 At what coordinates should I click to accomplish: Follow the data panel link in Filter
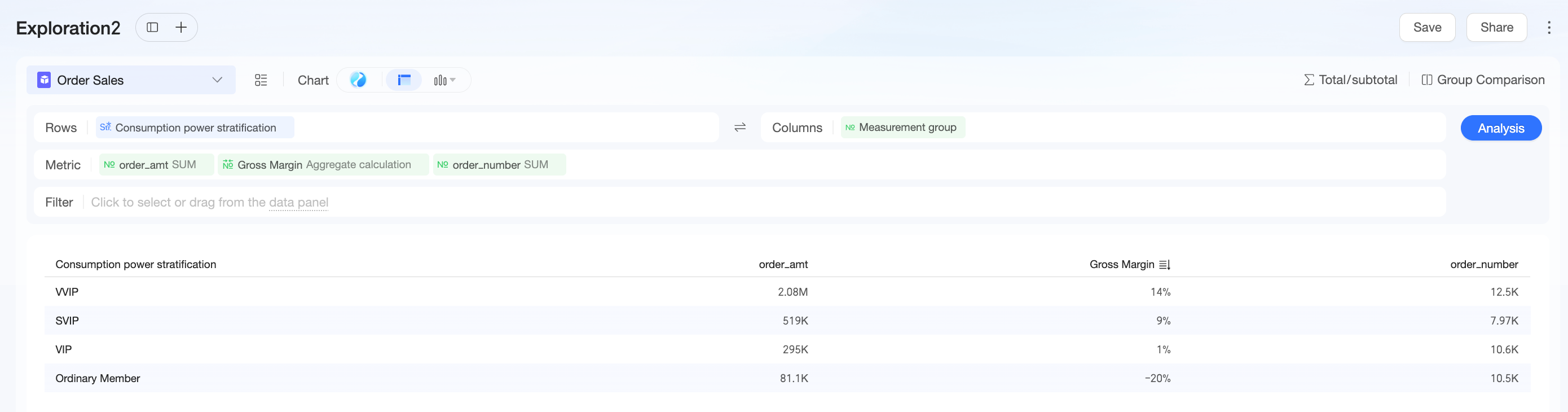pos(298,203)
